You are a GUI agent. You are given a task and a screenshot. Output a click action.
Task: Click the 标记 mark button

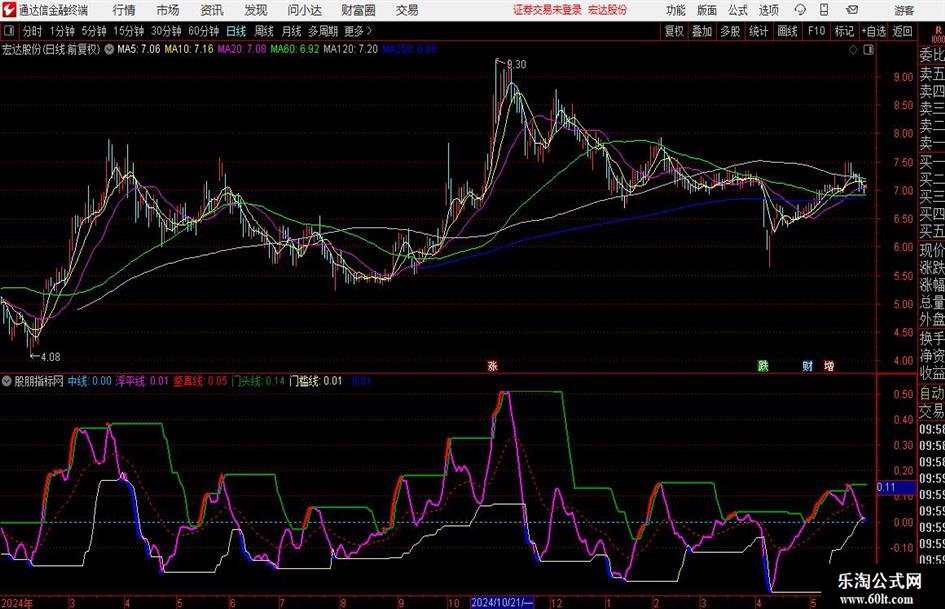pos(844,31)
